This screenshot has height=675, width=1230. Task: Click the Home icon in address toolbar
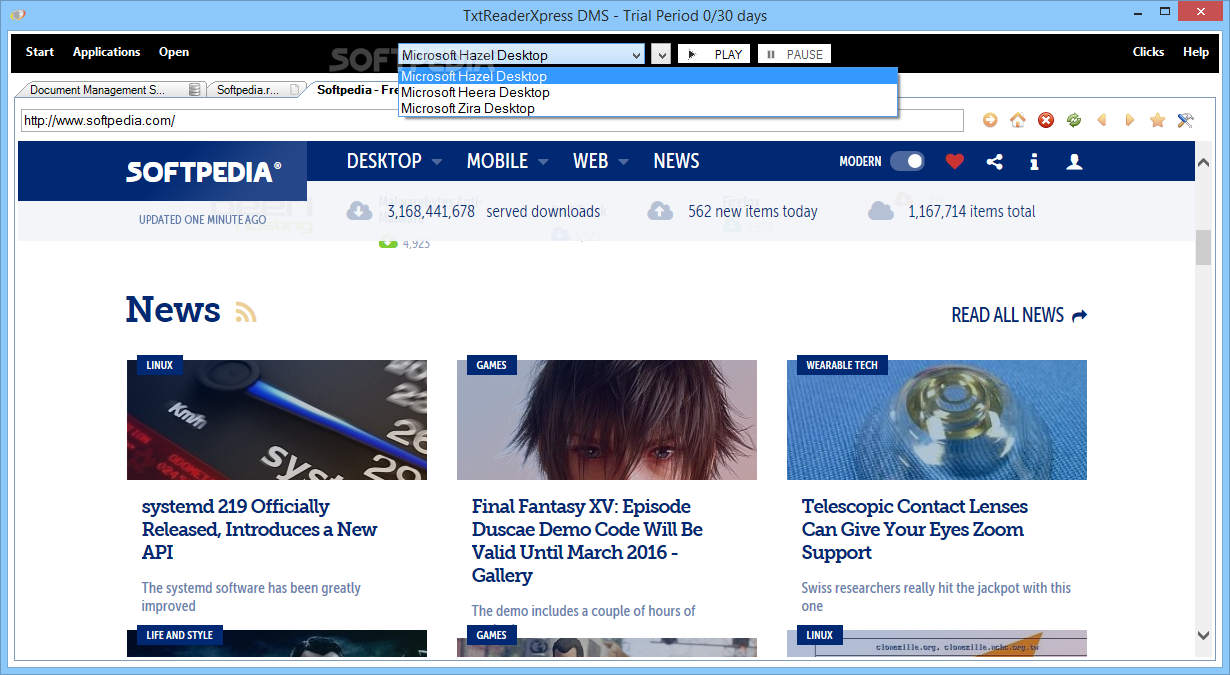coord(1018,120)
